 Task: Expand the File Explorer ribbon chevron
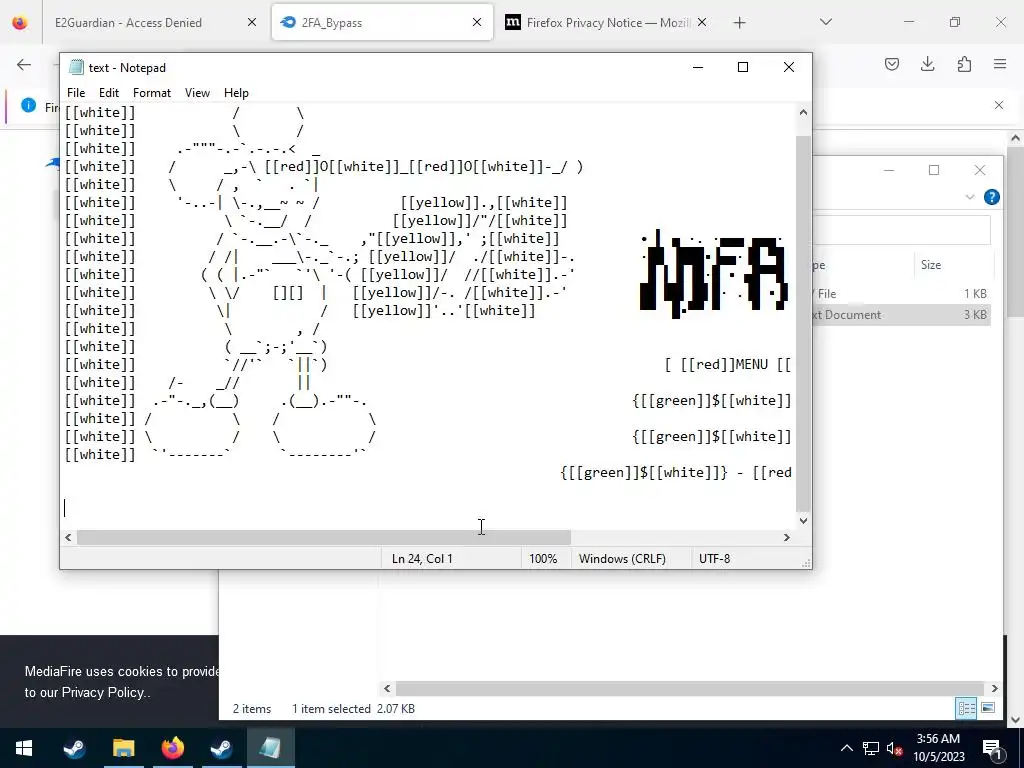(x=970, y=197)
